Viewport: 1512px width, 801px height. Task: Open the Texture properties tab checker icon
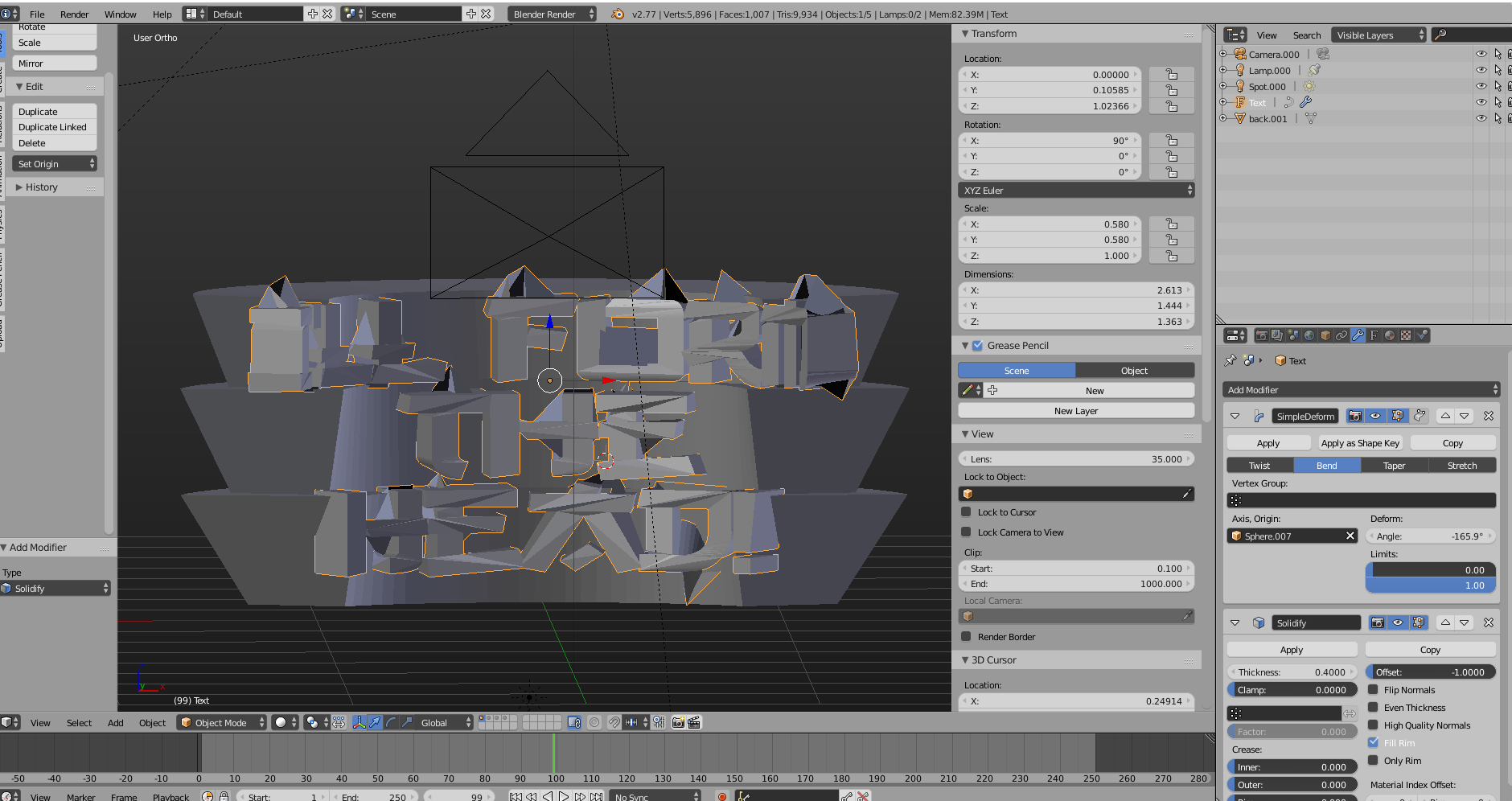click(1406, 335)
